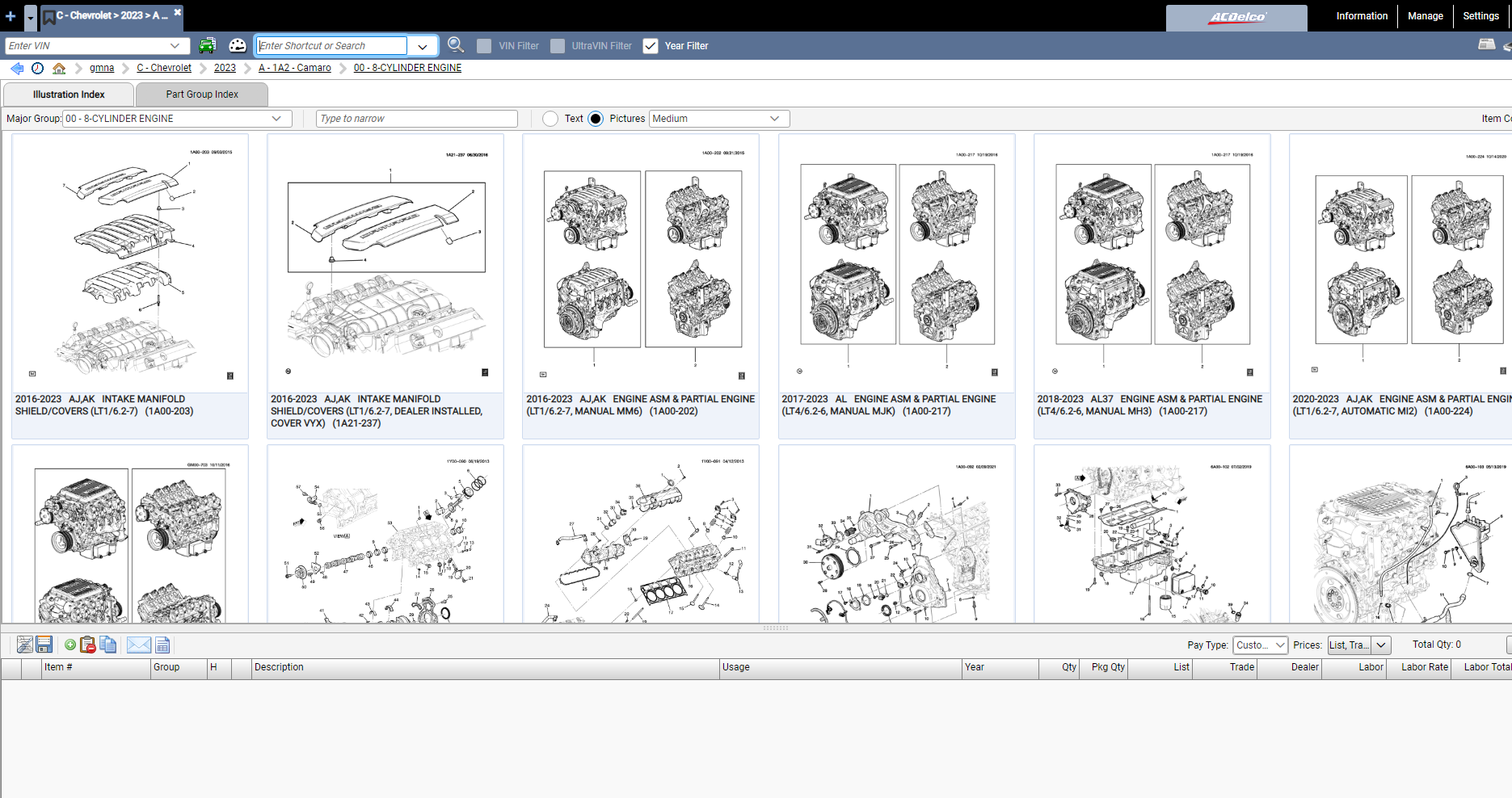Screen dimensions: 1512x798
Task: Go back with the blue arrow icon
Action: click(17, 69)
